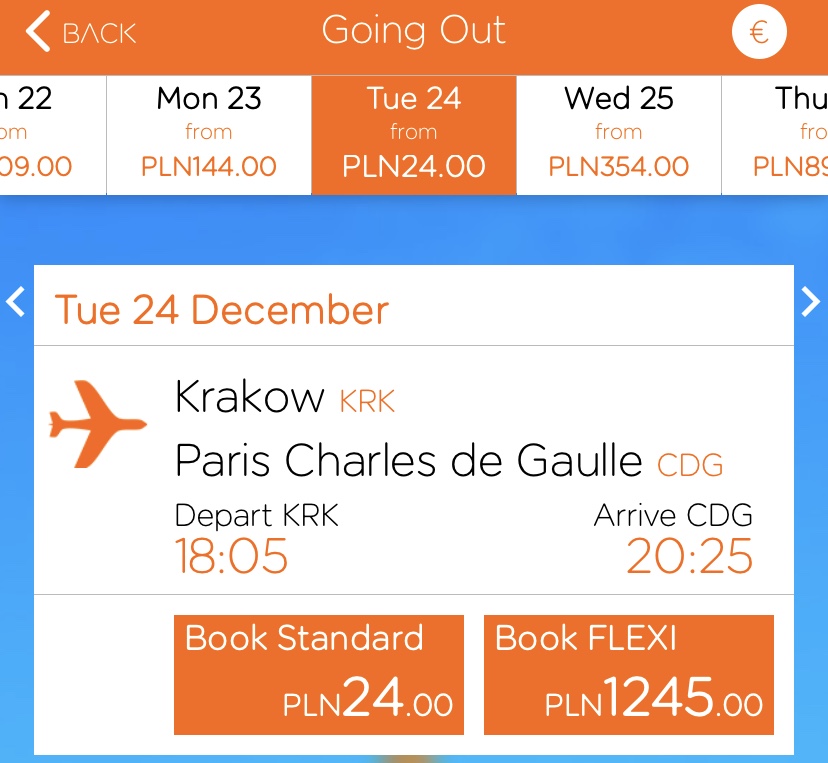
Task: Select the Tue 24 date tab
Action: [413, 135]
